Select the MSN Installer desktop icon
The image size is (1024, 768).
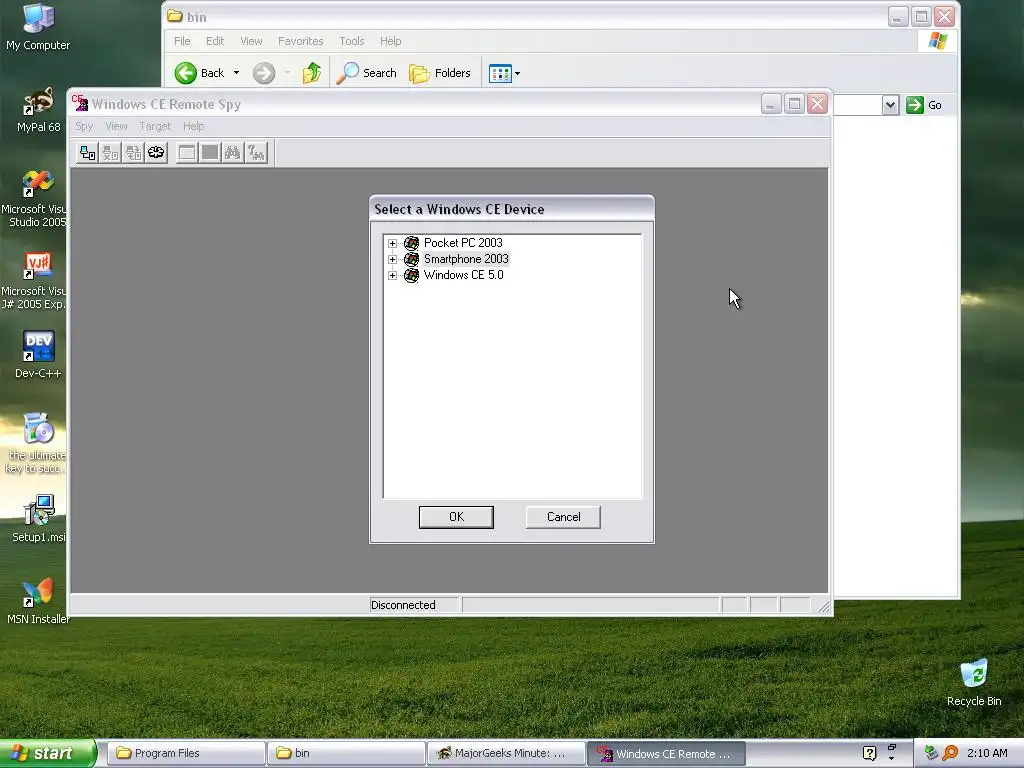tap(38, 601)
